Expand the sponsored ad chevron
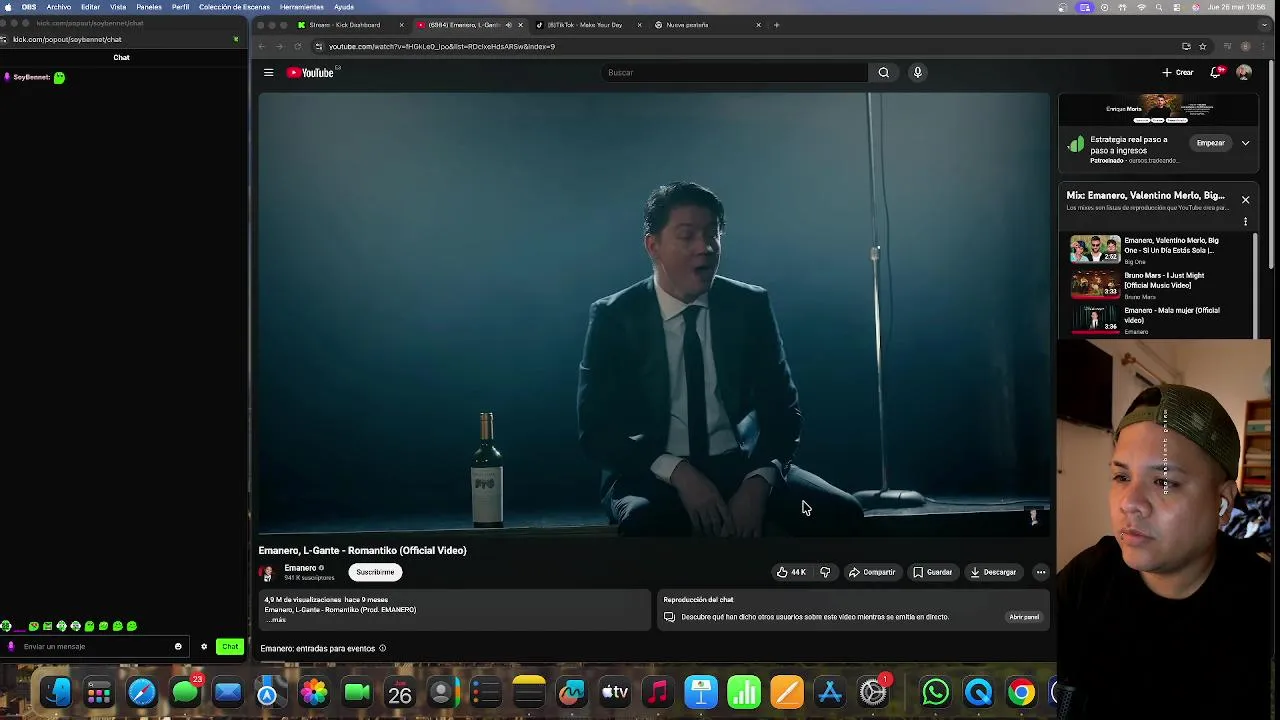The image size is (1280, 720). 1245,143
